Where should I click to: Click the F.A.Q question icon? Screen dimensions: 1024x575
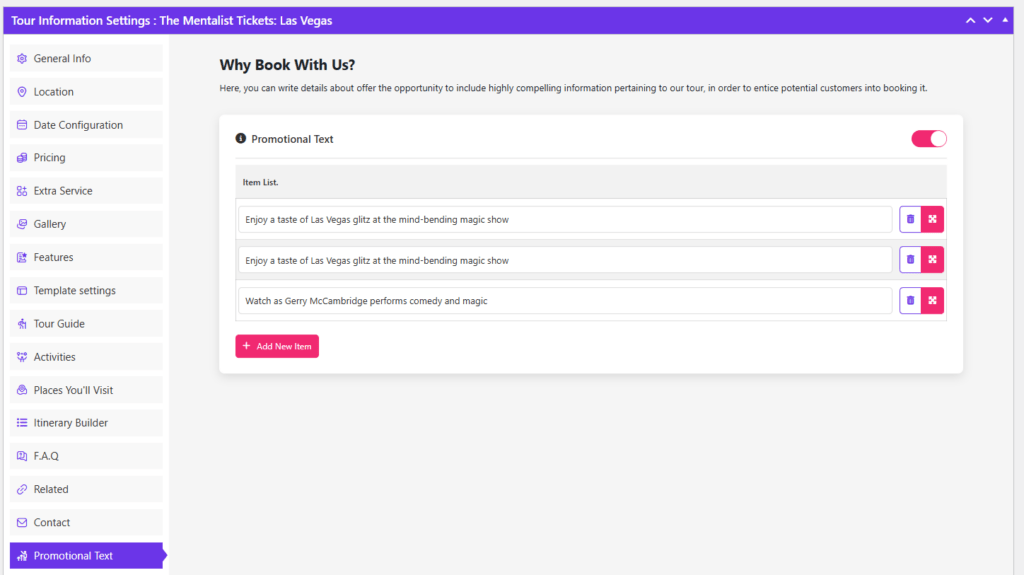coord(22,456)
